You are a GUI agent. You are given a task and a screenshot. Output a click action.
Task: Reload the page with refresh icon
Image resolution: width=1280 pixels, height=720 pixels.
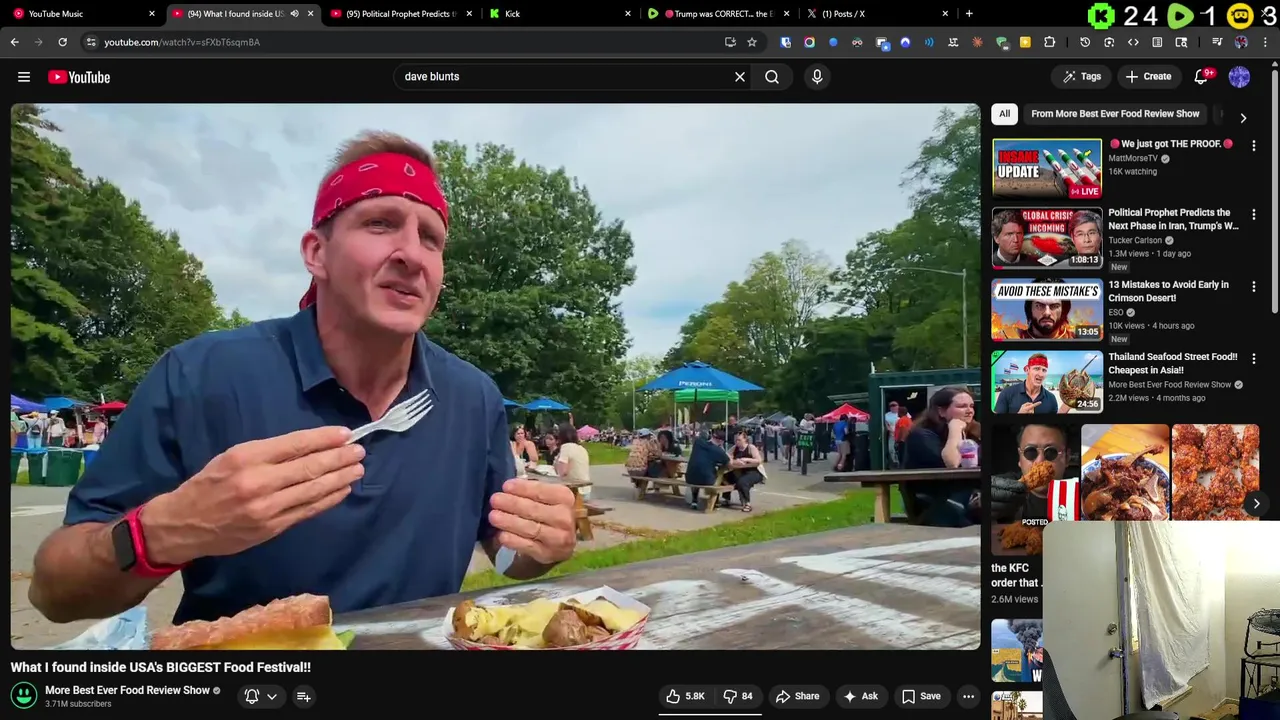[x=62, y=42]
